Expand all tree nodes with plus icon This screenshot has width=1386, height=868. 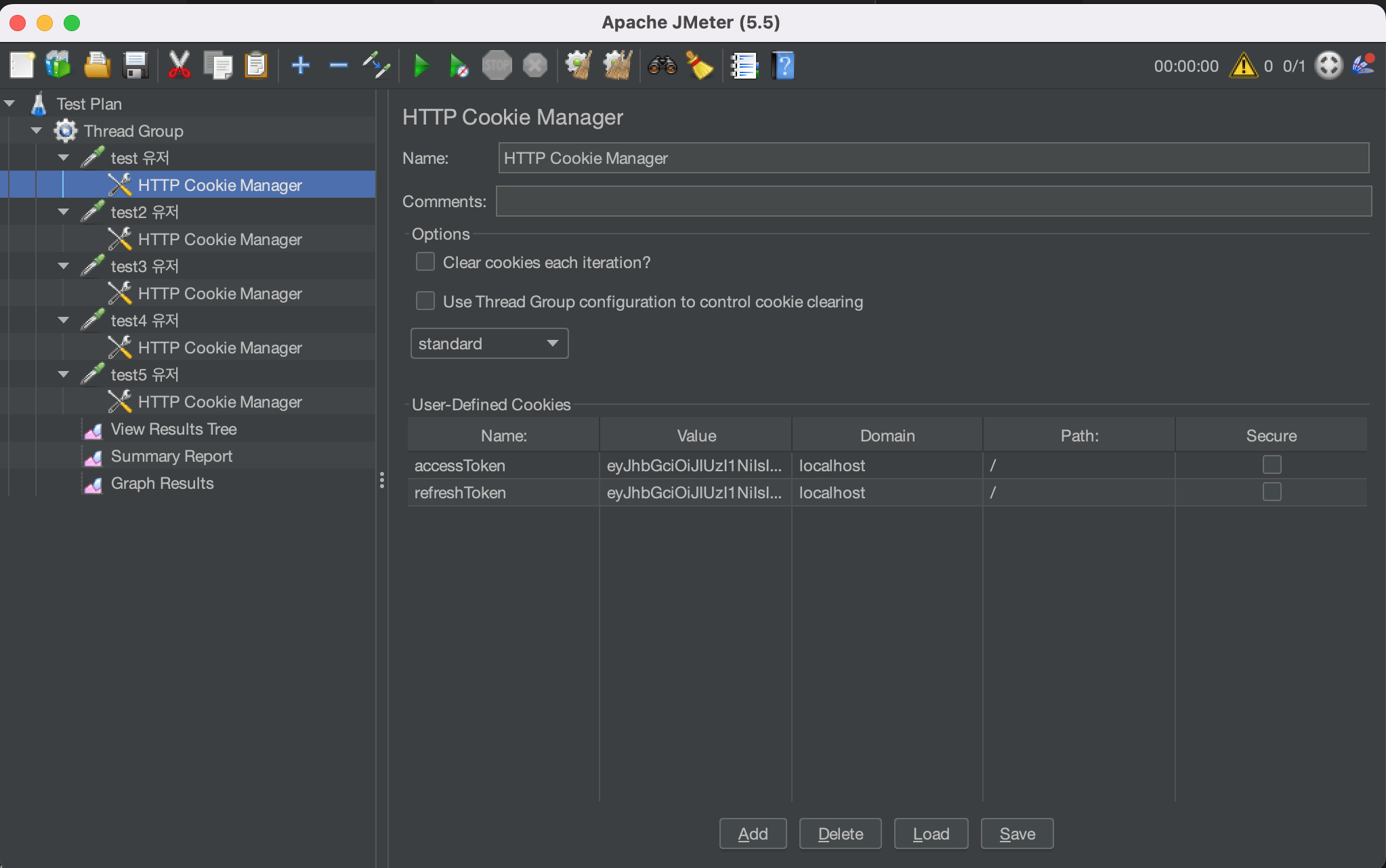click(301, 66)
